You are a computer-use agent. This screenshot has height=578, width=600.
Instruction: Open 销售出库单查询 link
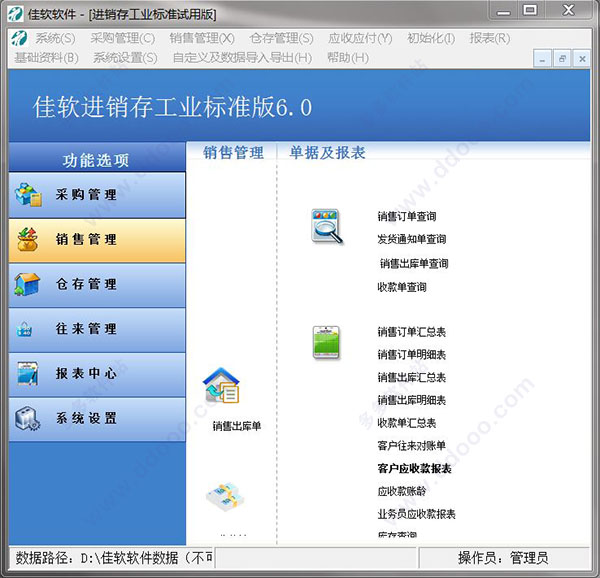click(414, 264)
